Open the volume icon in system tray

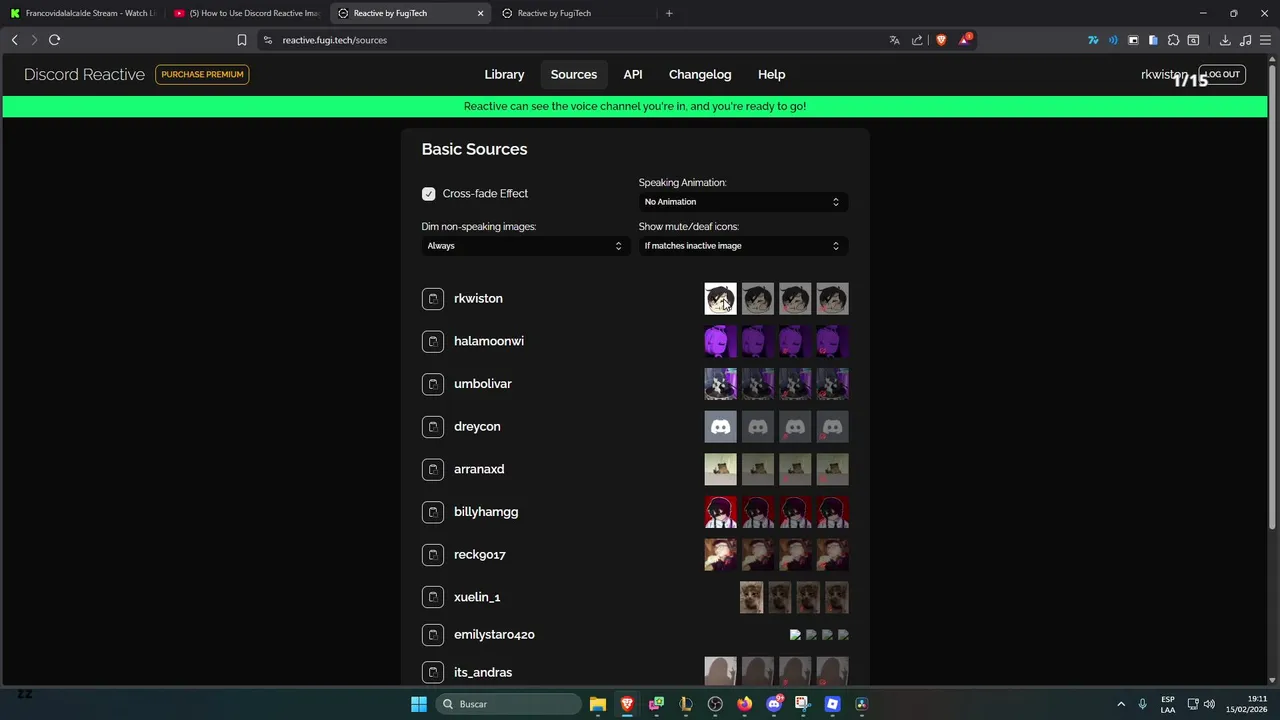pyautogui.click(x=1210, y=704)
